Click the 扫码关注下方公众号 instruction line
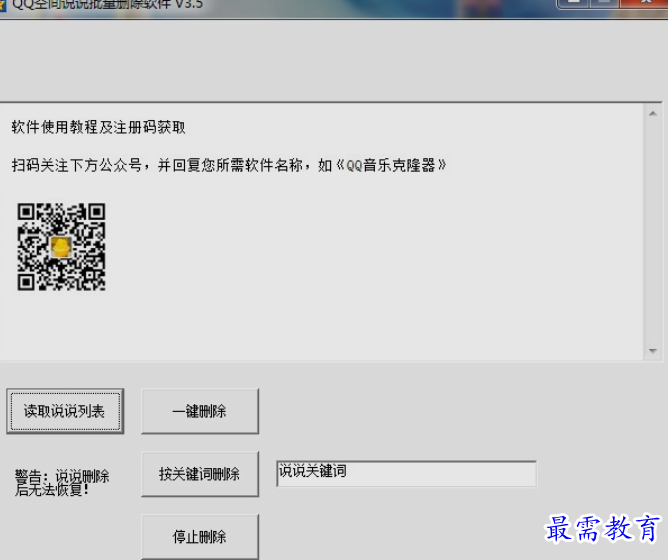This screenshot has width=668, height=560. pyautogui.click(x=229, y=165)
